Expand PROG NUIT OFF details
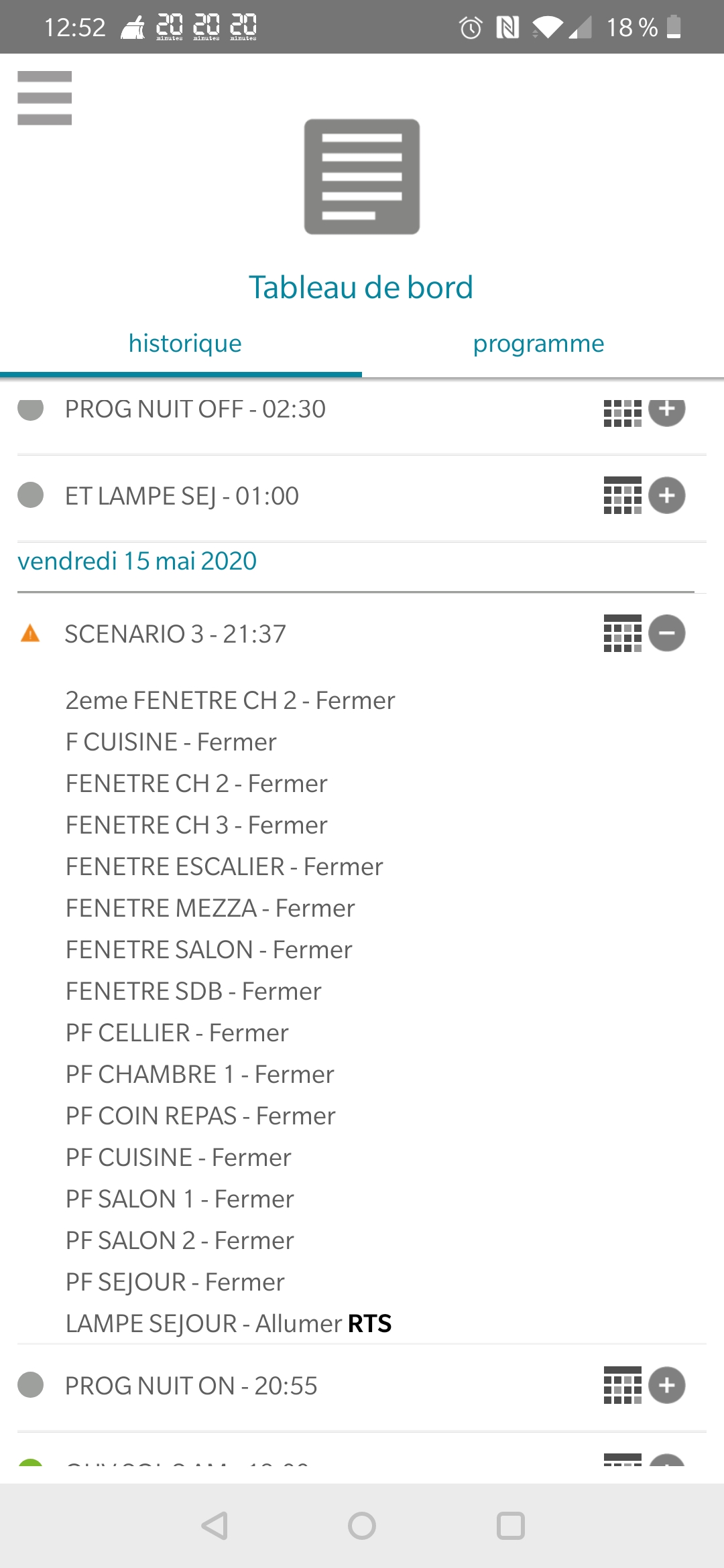This screenshot has width=724, height=1568. pyautogui.click(x=667, y=410)
